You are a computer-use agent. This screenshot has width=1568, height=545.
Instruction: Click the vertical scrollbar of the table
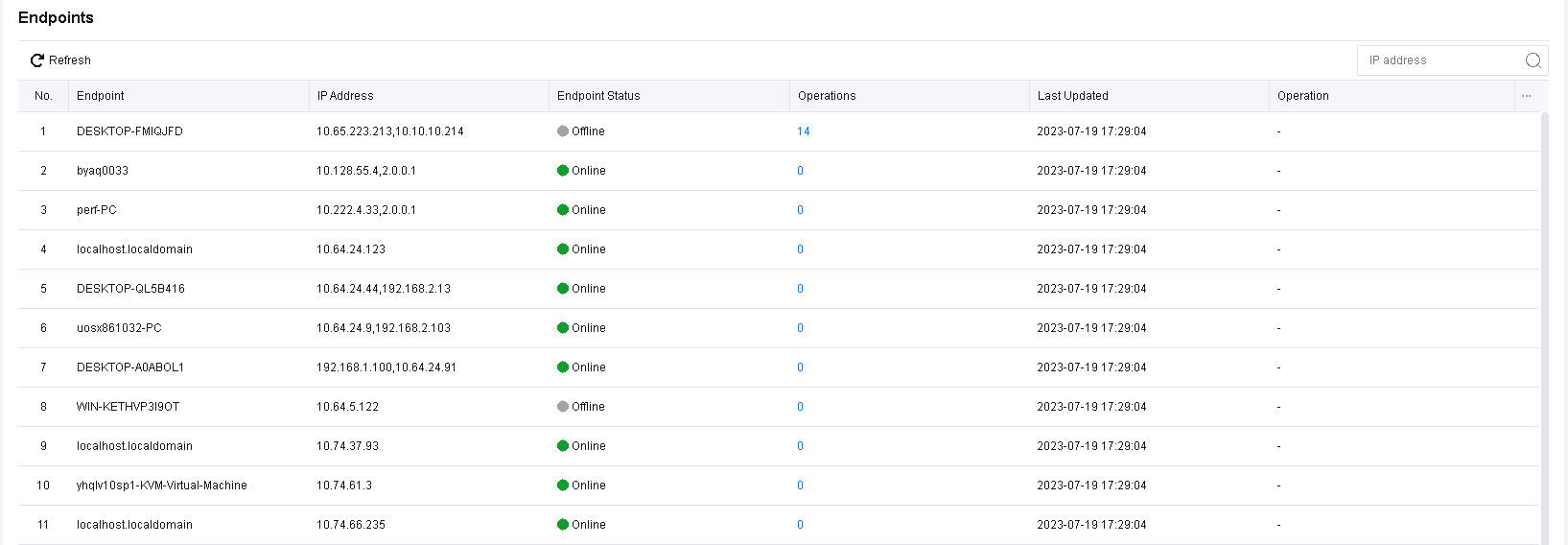pyautogui.click(x=1544, y=326)
